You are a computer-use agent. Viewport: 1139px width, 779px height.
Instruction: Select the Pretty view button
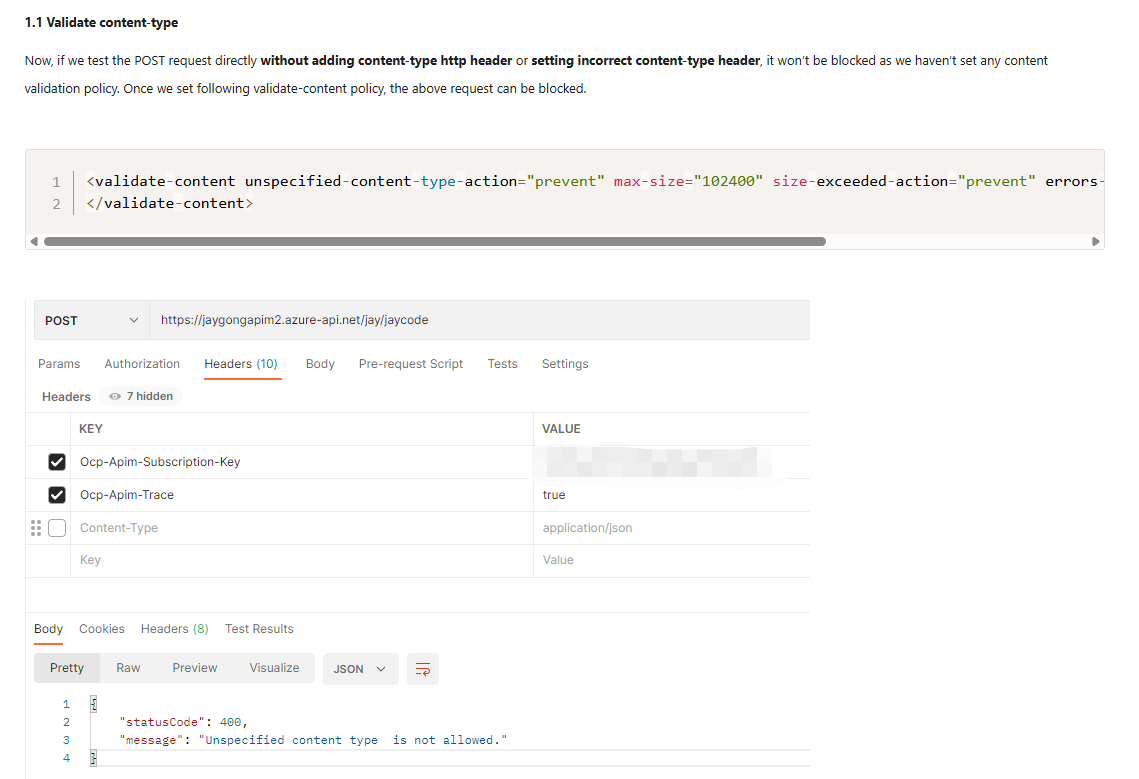click(x=67, y=668)
